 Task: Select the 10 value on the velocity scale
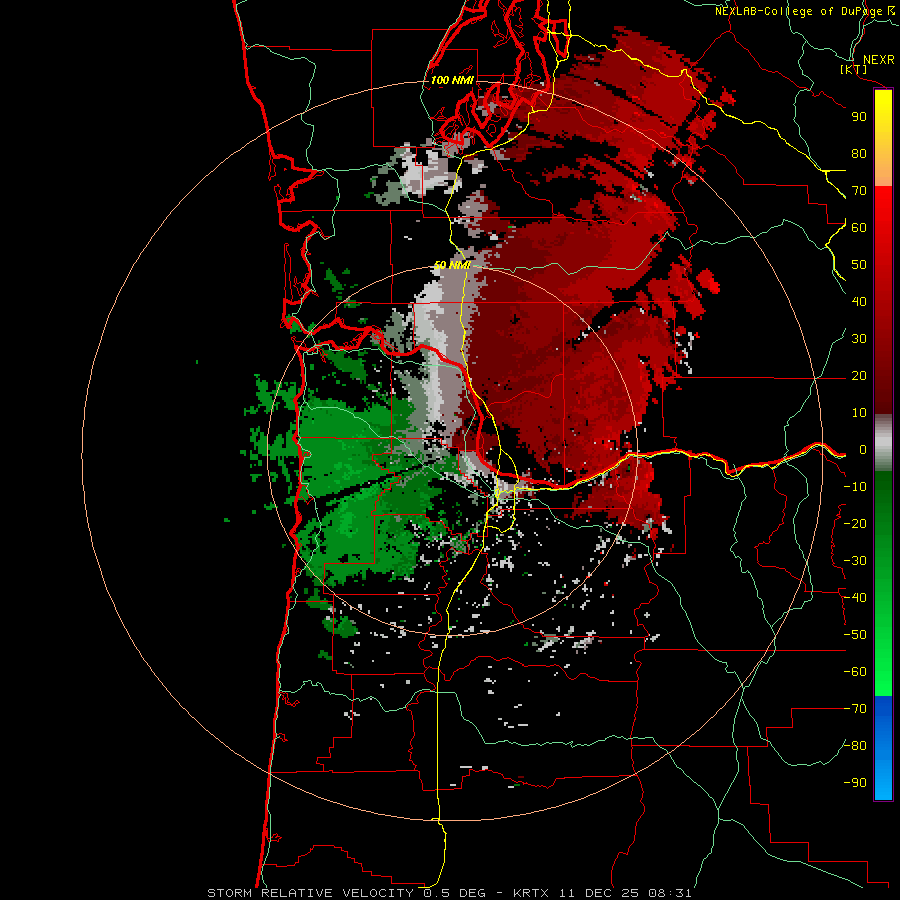click(859, 413)
